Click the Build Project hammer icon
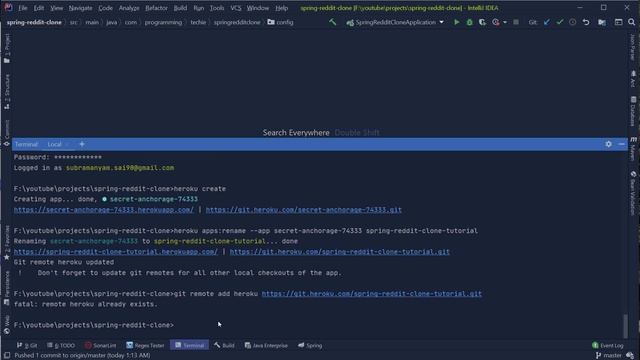 coord(333,22)
